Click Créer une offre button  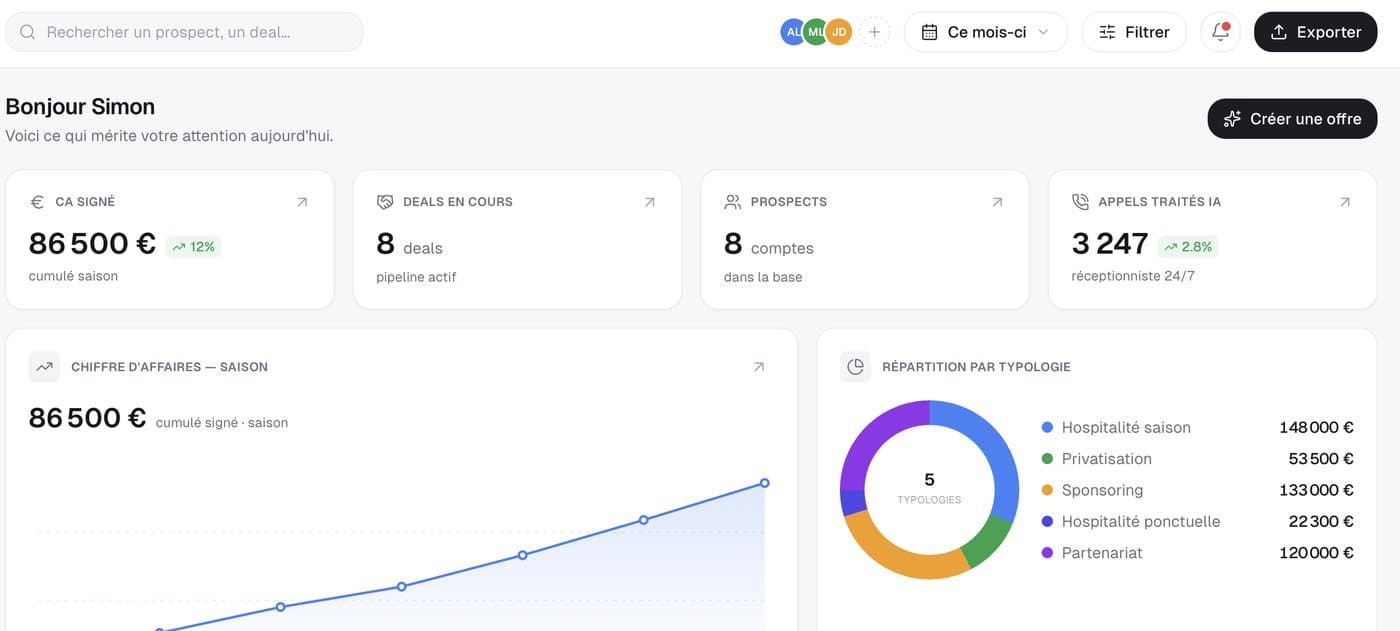[x=1292, y=119]
